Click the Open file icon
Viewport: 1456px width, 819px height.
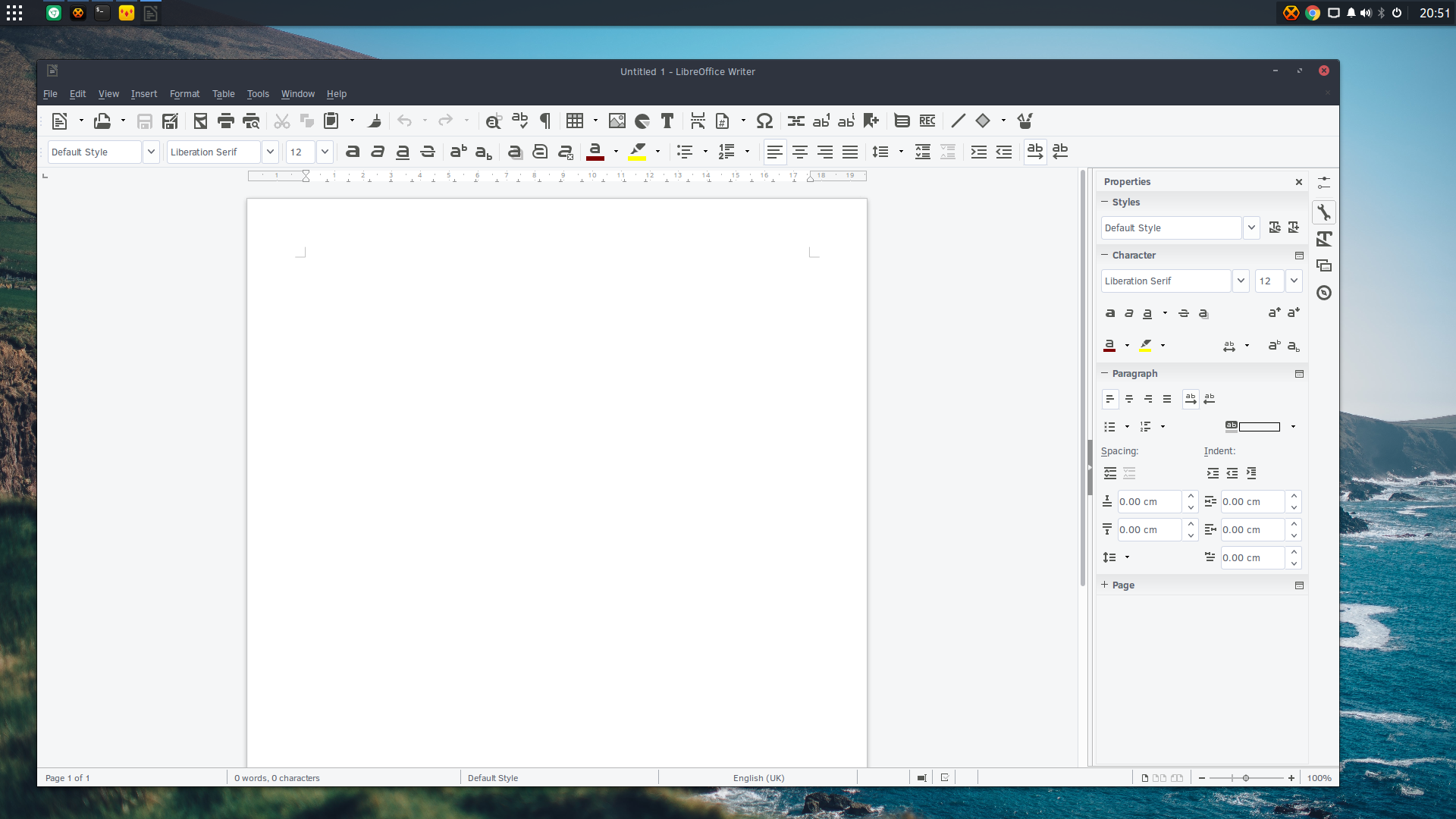coord(102,121)
